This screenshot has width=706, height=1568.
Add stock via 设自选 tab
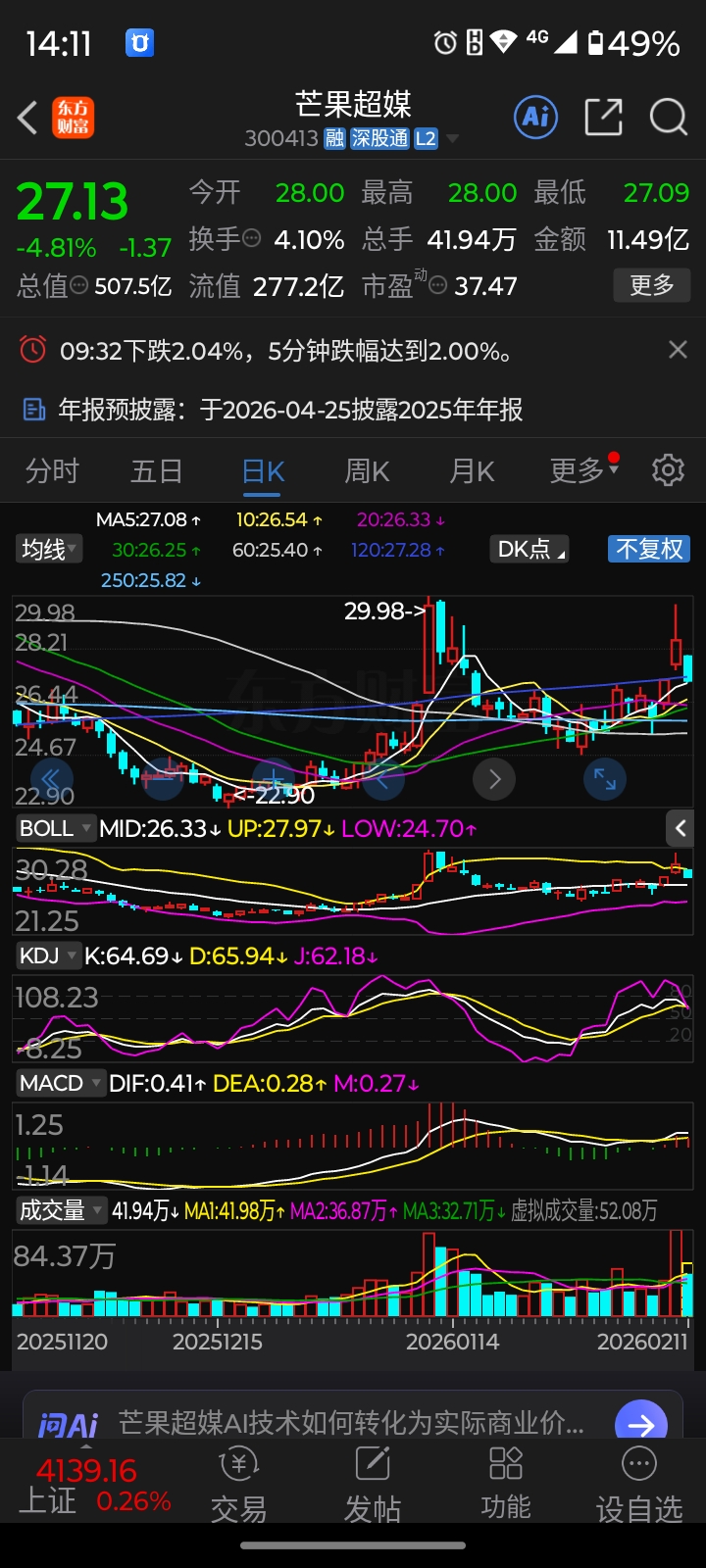click(639, 1486)
